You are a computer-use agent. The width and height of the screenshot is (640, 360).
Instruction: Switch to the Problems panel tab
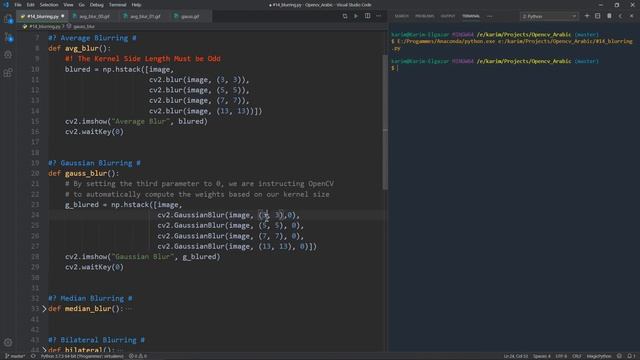coord(424,16)
